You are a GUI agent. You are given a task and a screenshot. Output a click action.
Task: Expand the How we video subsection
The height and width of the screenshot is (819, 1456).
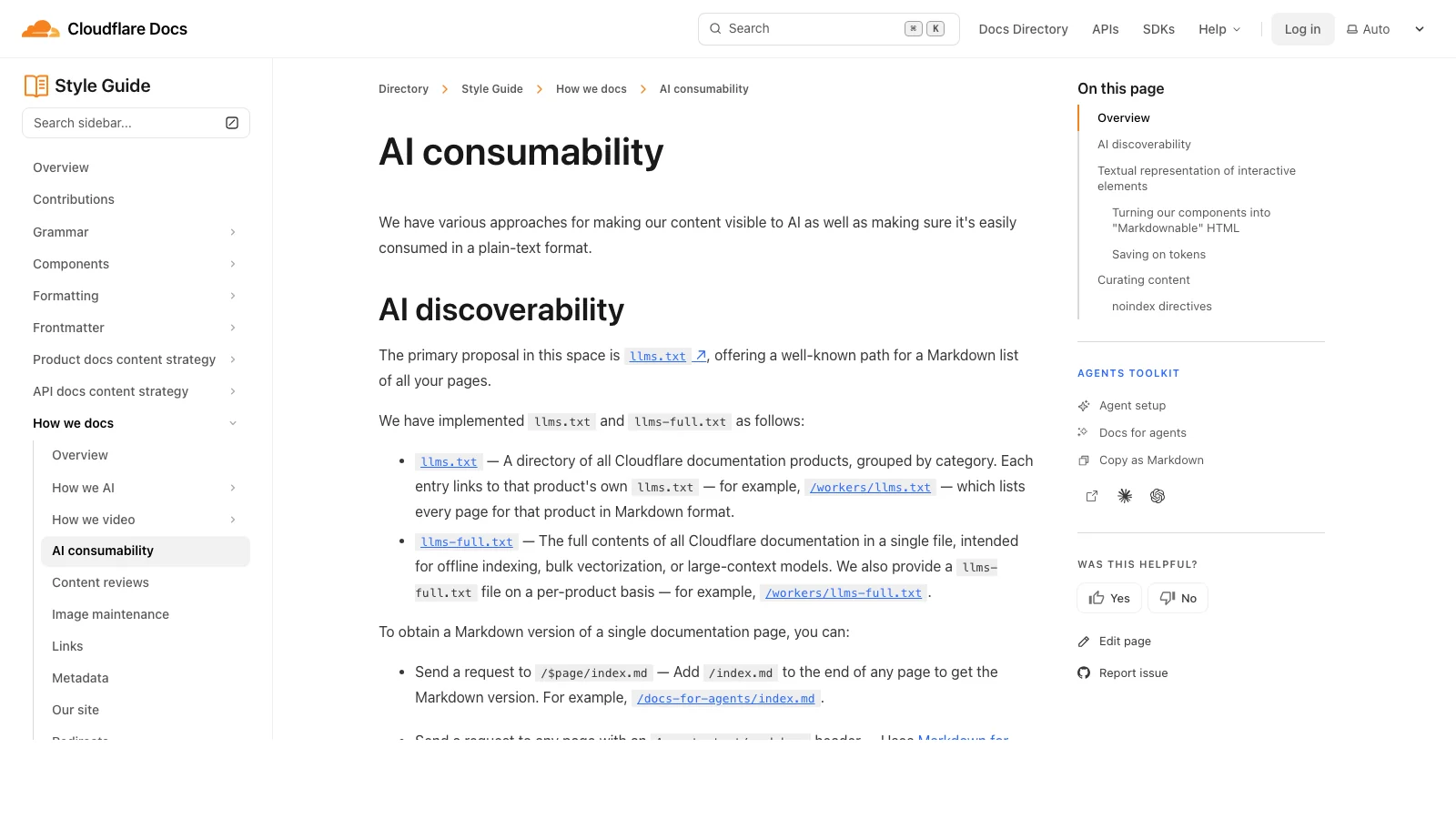pyautogui.click(x=233, y=520)
